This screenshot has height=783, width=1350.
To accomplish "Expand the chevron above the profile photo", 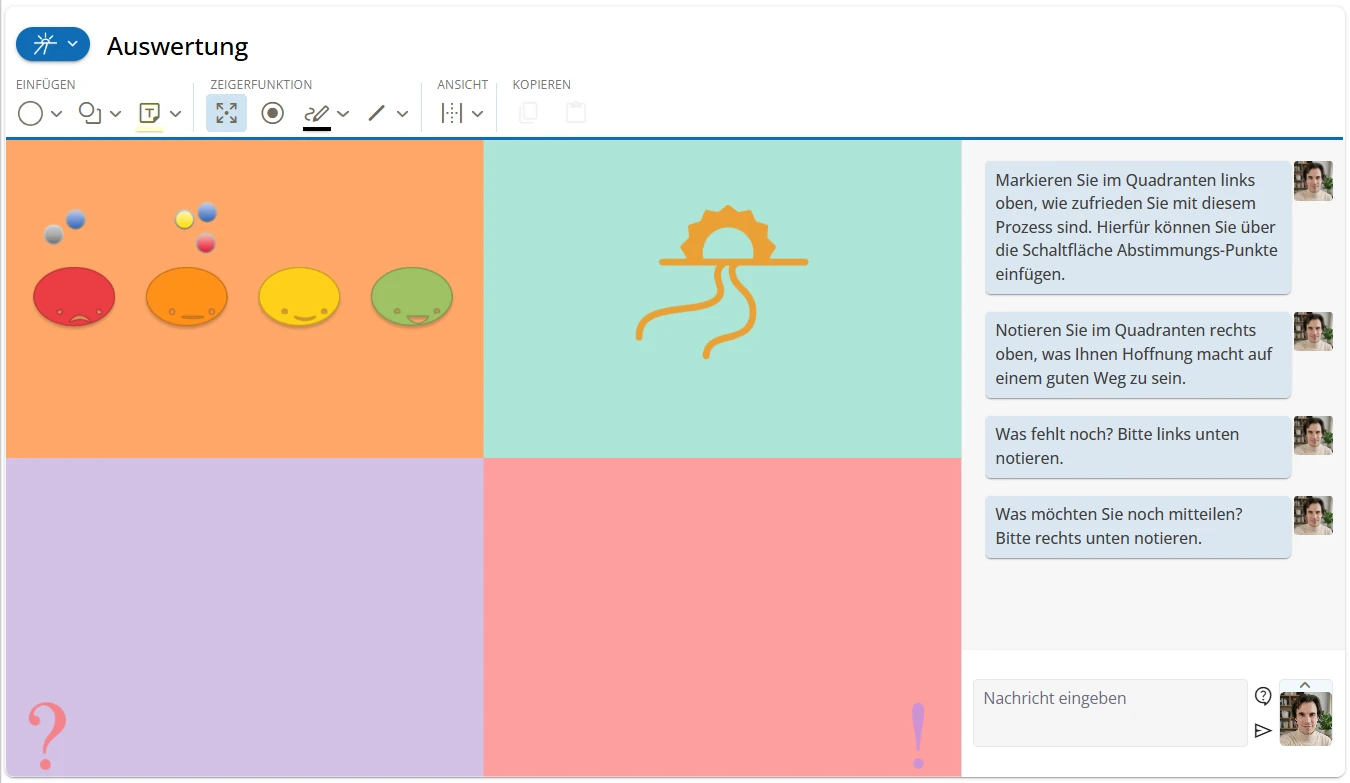I will (1305, 685).
